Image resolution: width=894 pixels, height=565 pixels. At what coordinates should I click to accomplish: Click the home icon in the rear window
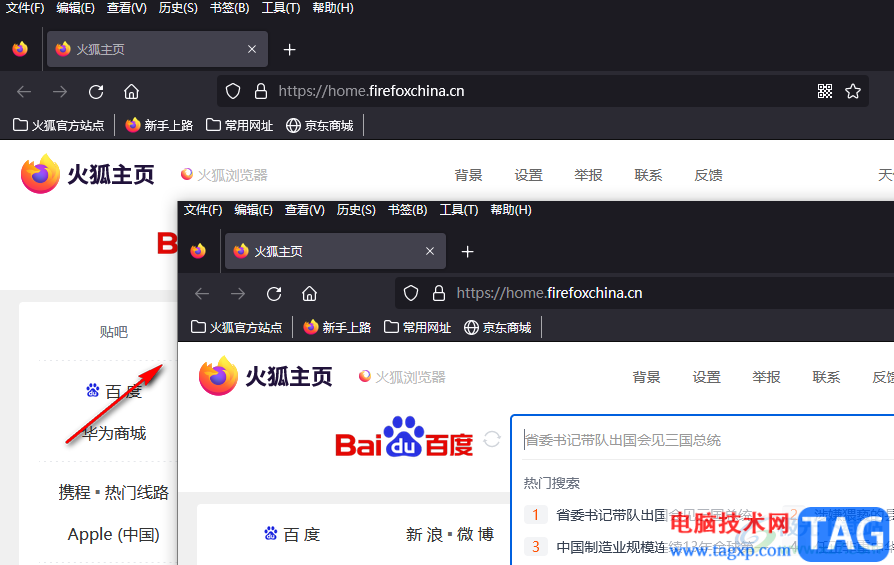click(132, 91)
